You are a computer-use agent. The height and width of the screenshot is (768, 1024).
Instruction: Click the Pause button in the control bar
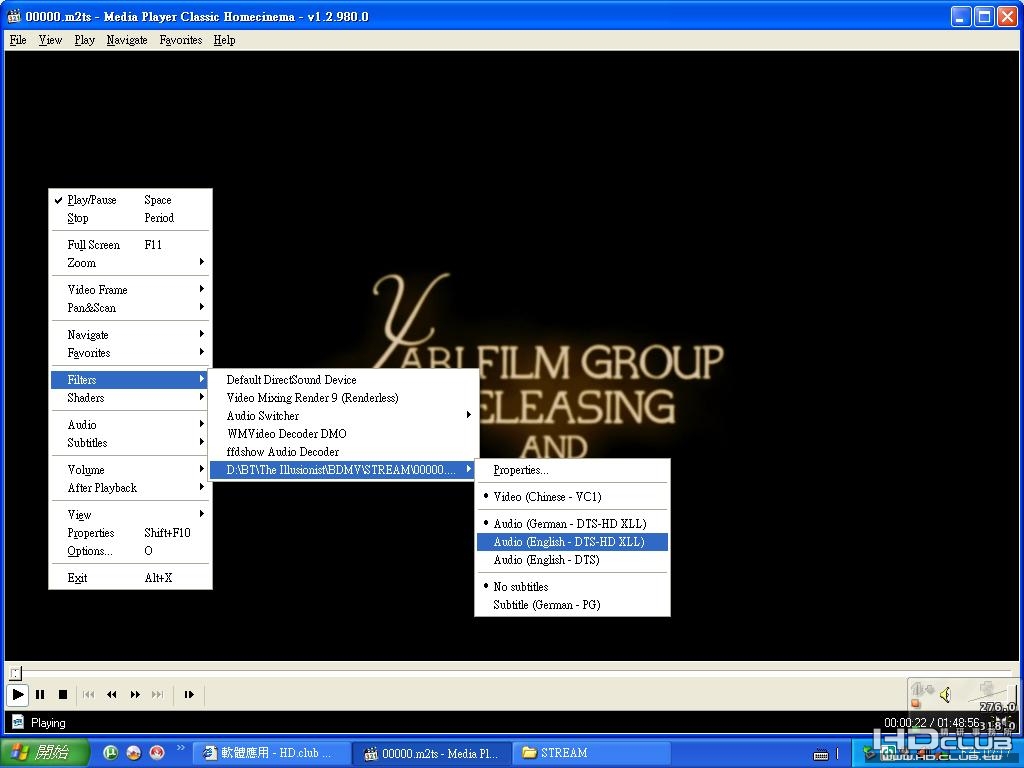tap(40, 694)
